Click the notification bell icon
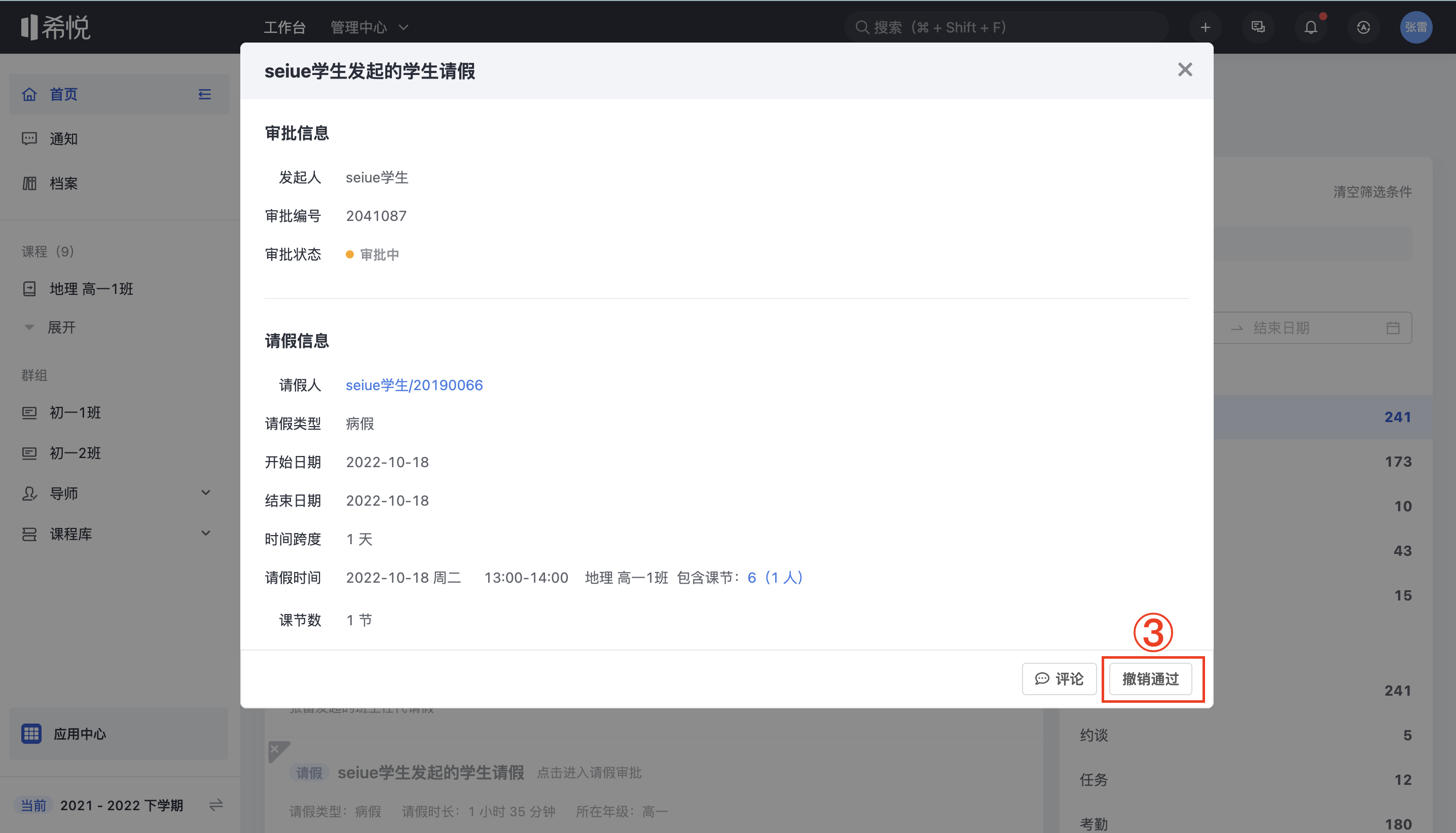The image size is (1456, 833). coord(1310,27)
